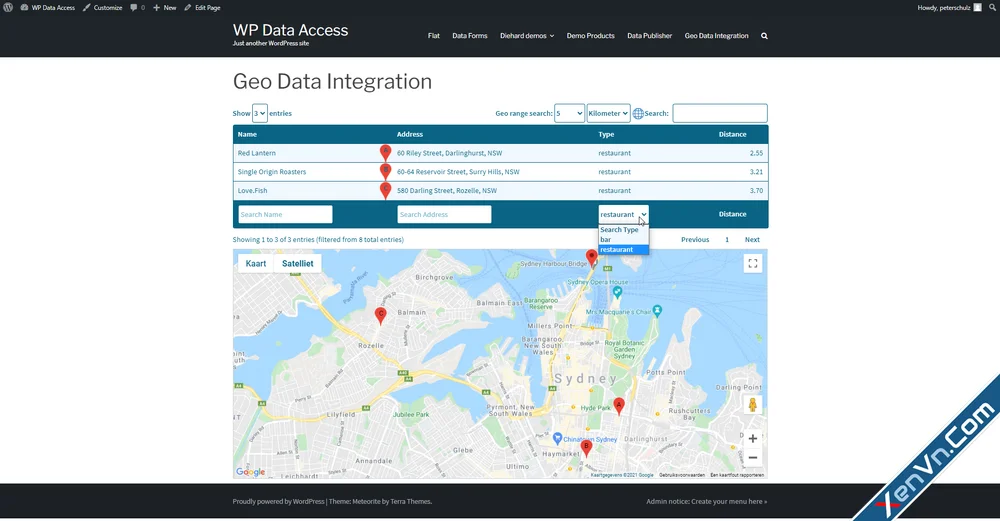Focus the Search Name filter field

pos(285,214)
